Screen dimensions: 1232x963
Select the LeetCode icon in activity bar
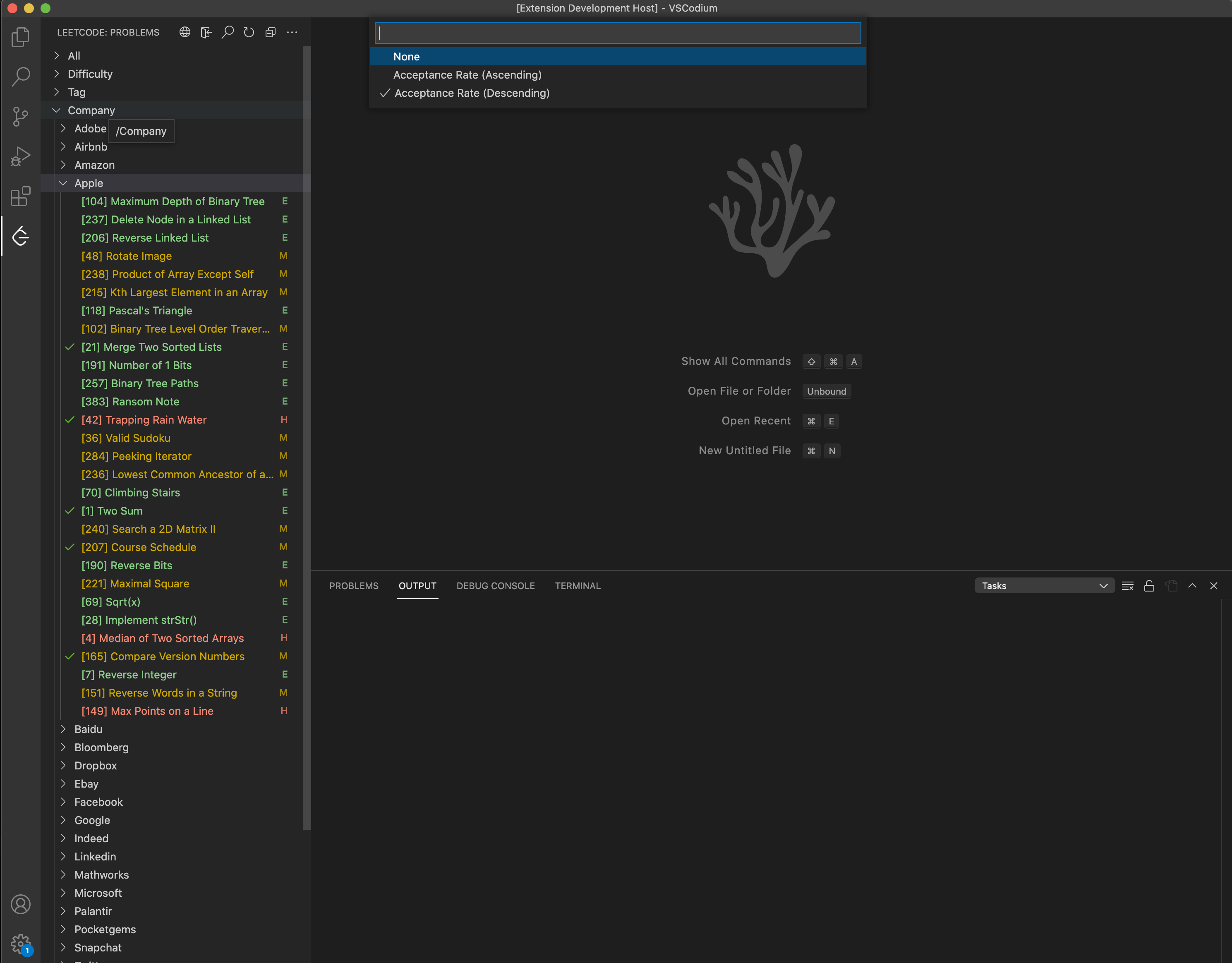[20, 236]
